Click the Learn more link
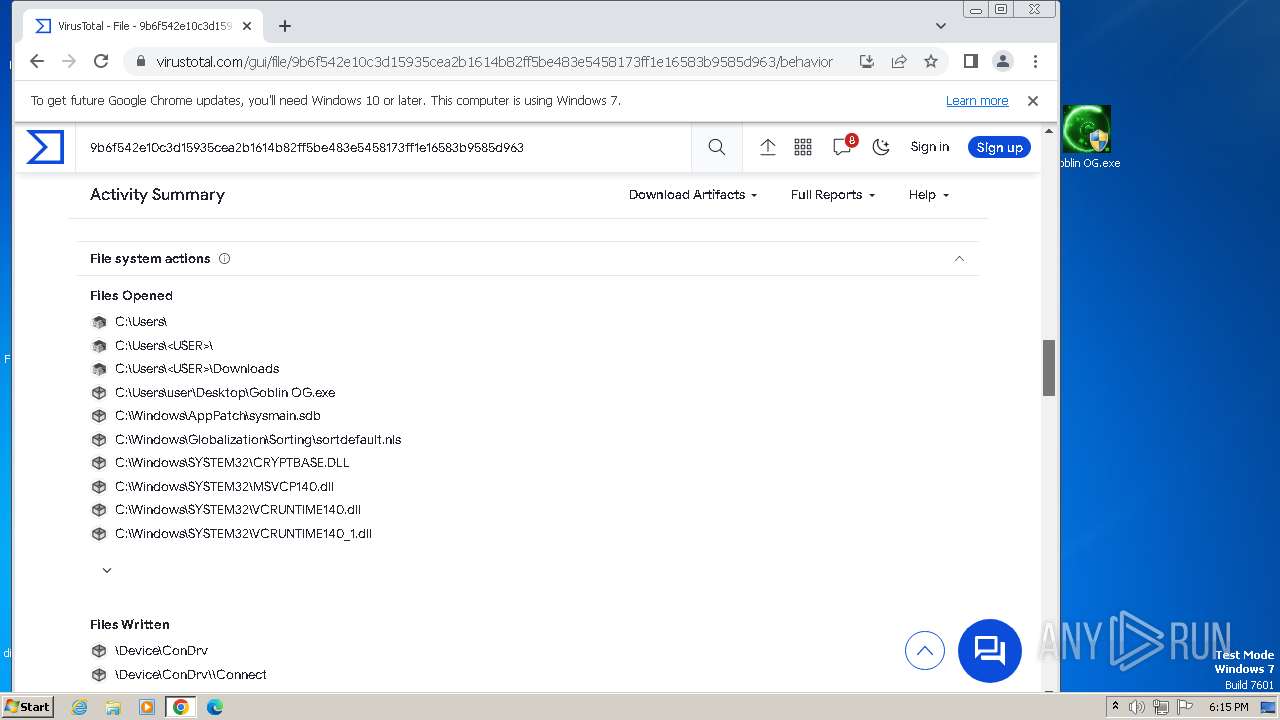 click(x=977, y=101)
